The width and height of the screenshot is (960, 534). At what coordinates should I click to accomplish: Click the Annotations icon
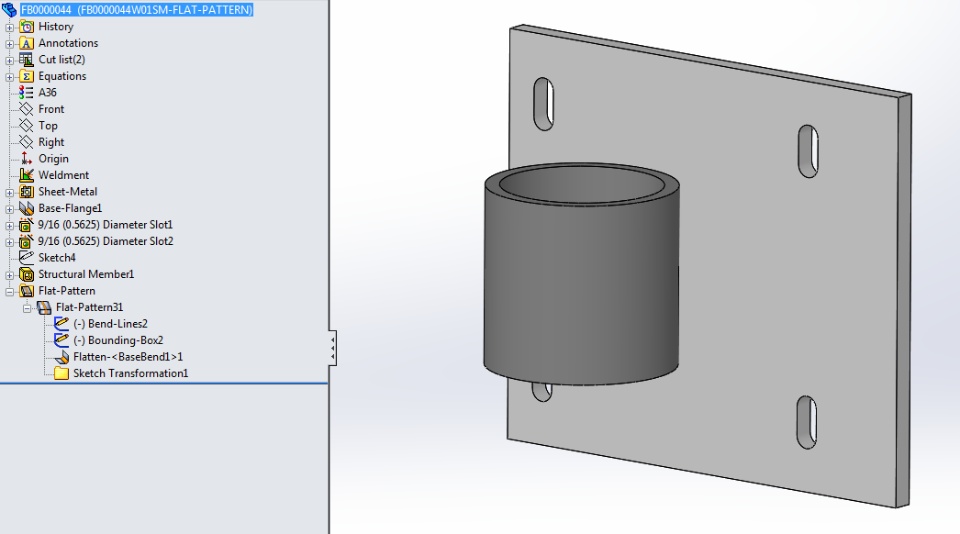tap(26, 43)
